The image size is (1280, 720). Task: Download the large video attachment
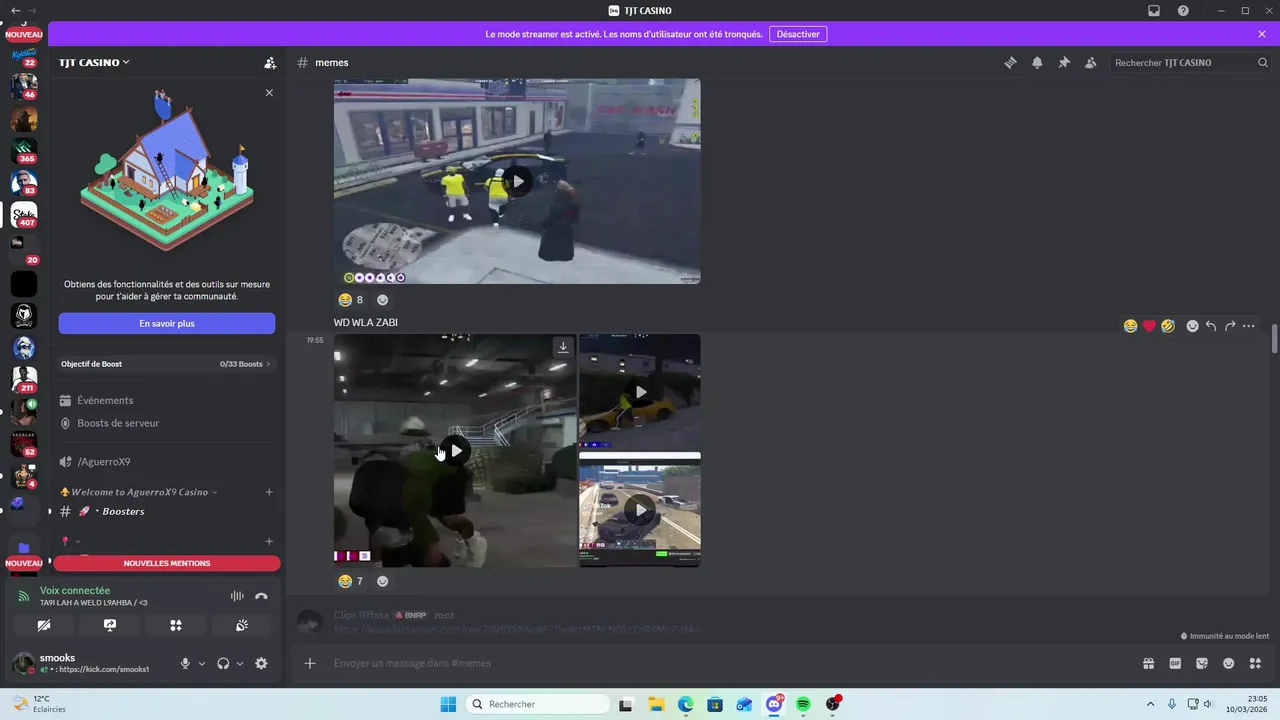[563, 347]
